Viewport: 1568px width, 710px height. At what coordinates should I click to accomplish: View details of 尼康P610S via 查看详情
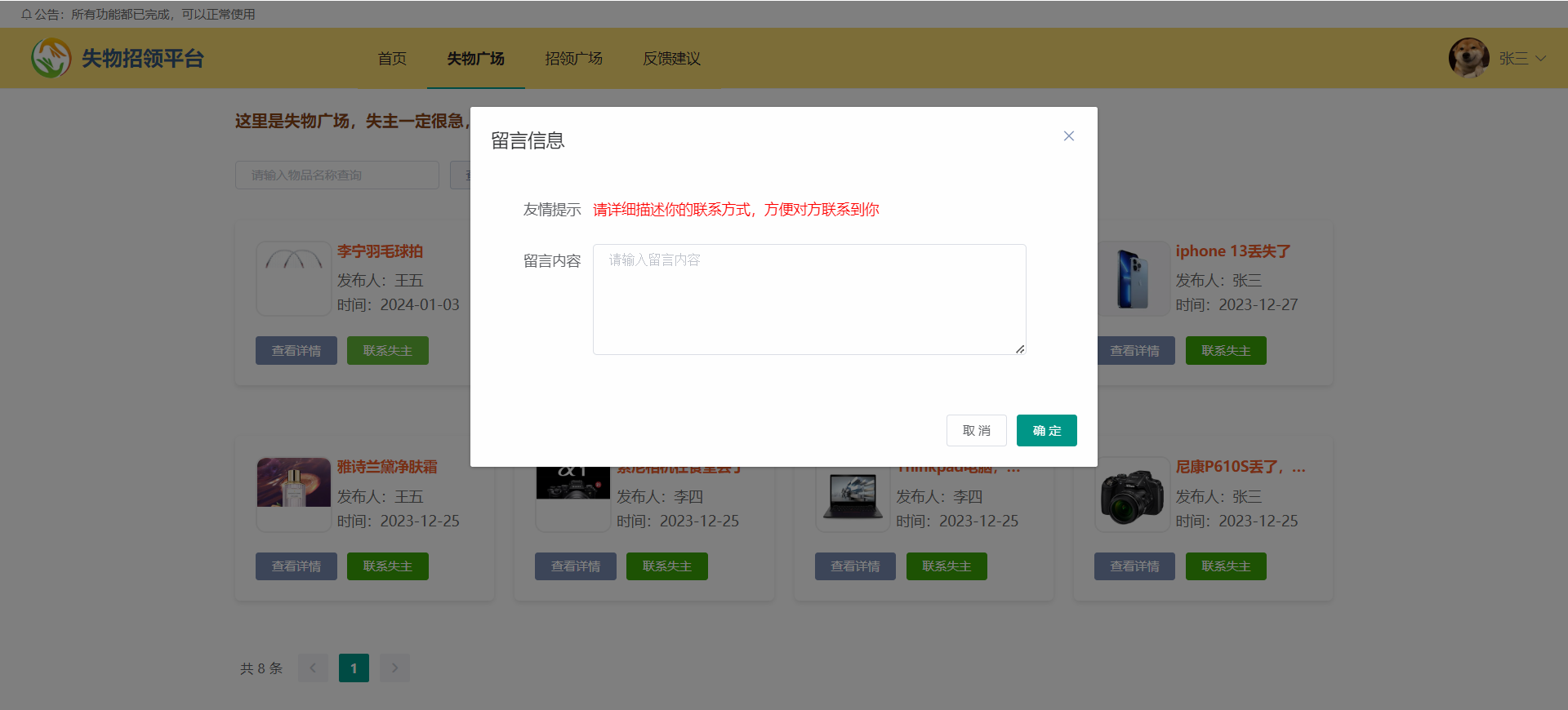click(x=1134, y=566)
